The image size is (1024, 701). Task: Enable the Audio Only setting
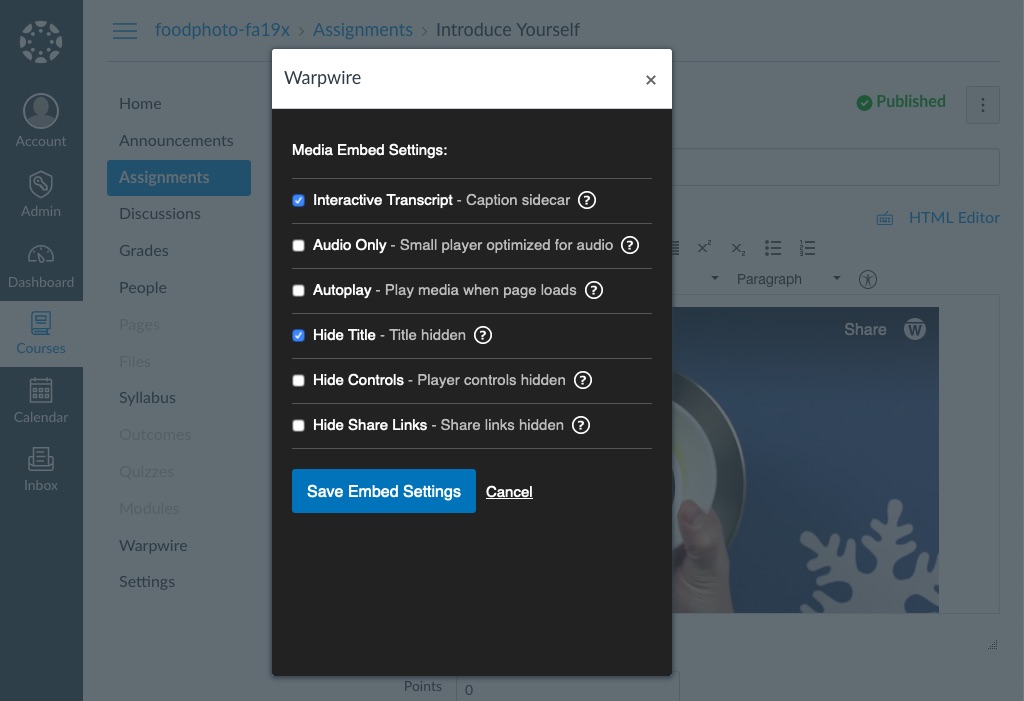pos(298,245)
